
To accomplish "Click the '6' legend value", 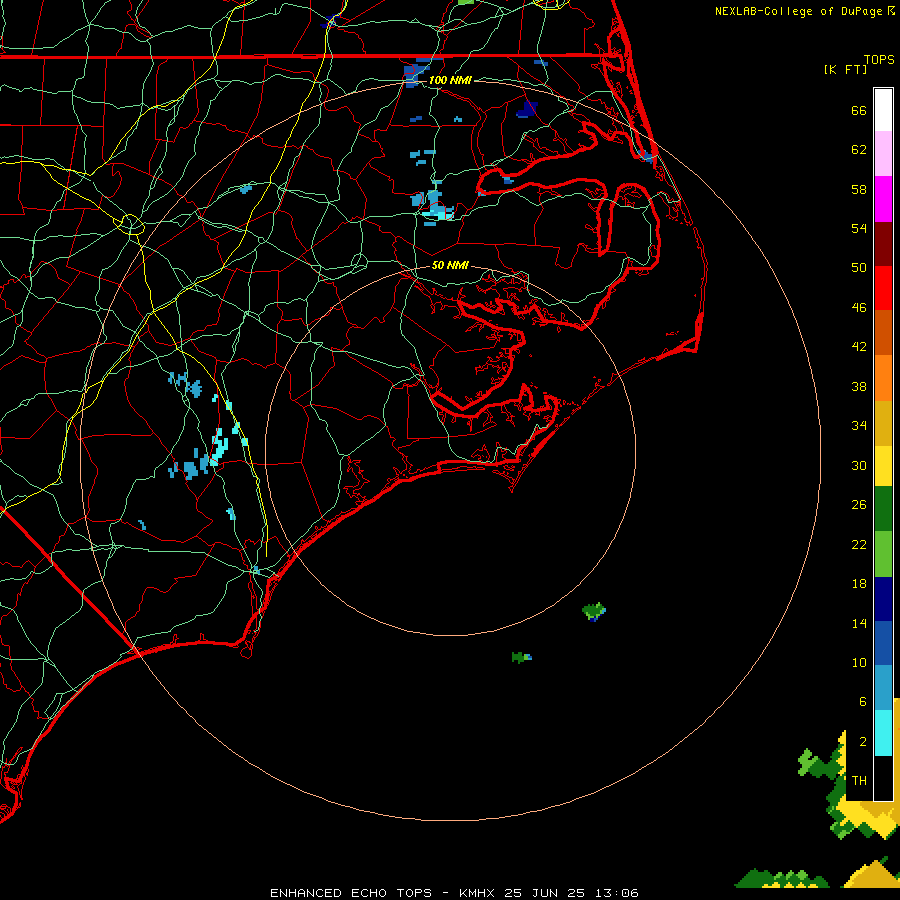I will click(862, 701).
